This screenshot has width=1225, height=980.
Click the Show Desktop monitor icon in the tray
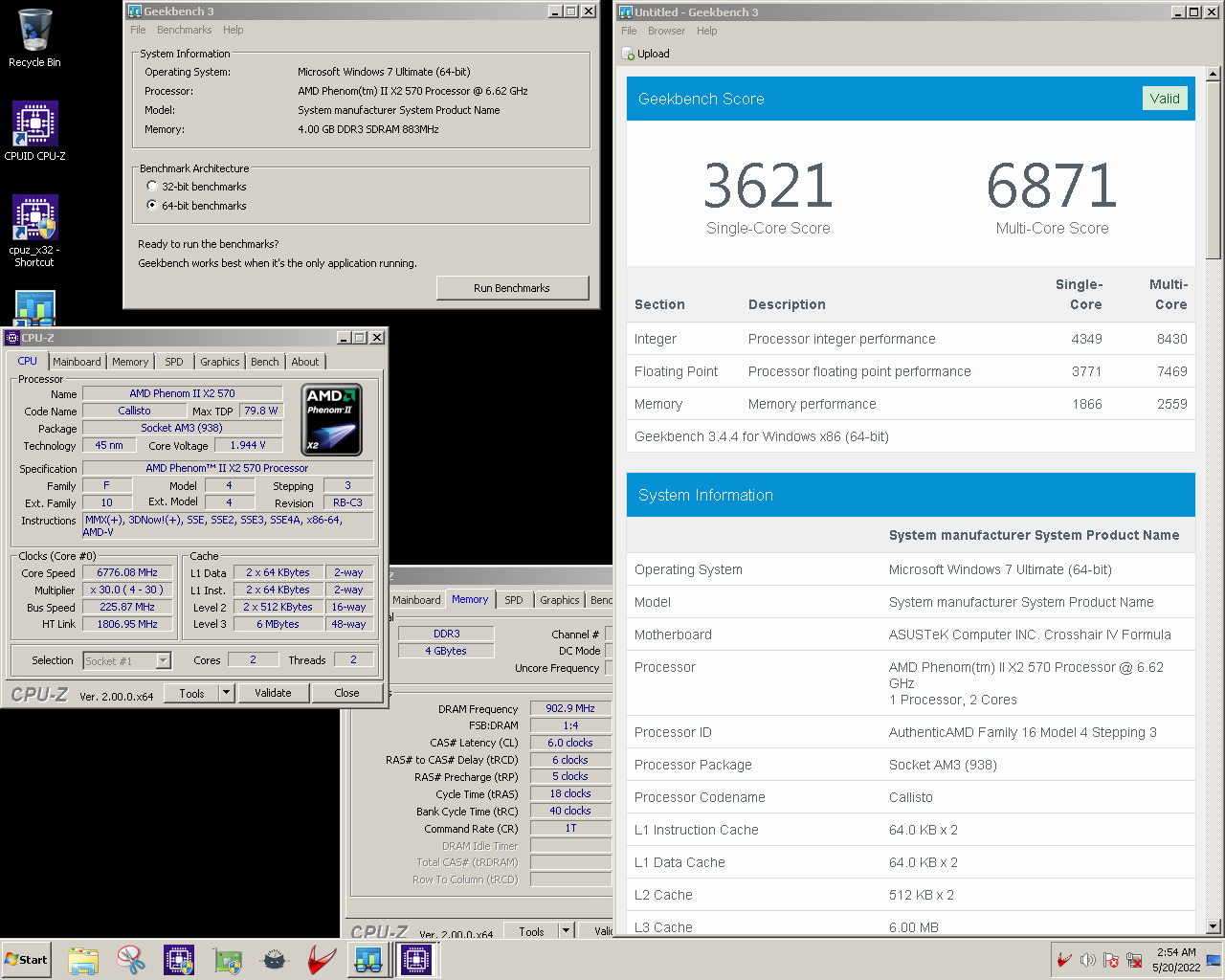[1213, 959]
